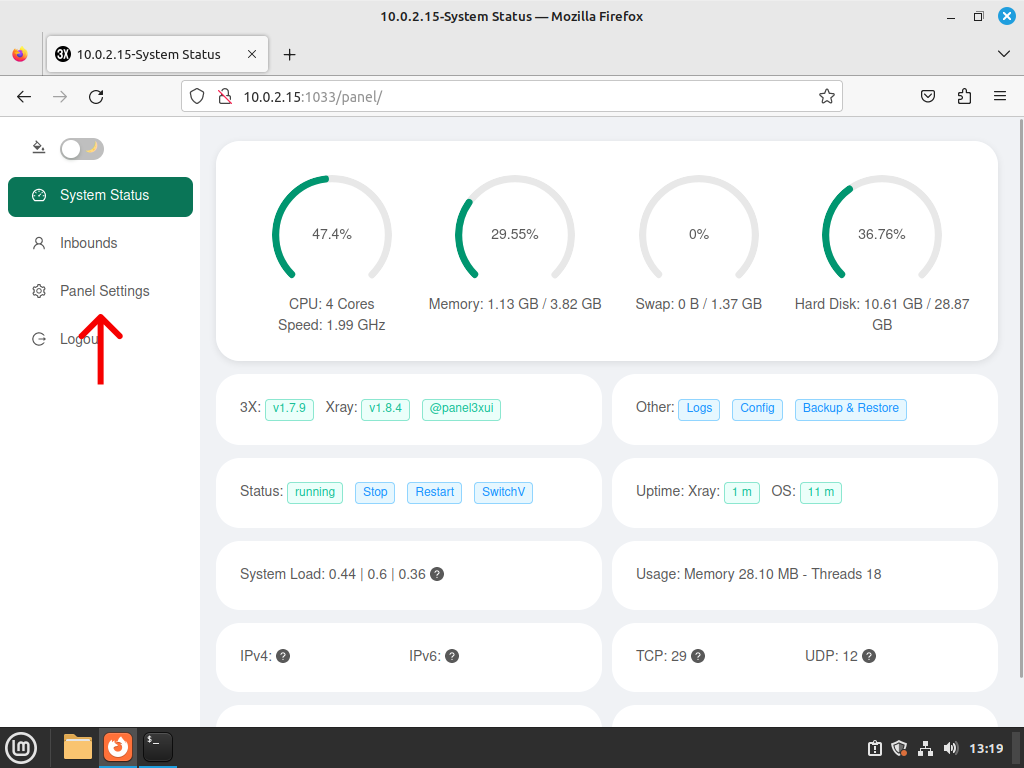1024x768 pixels.
Task: Stop the Xray service
Action: point(375,492)
